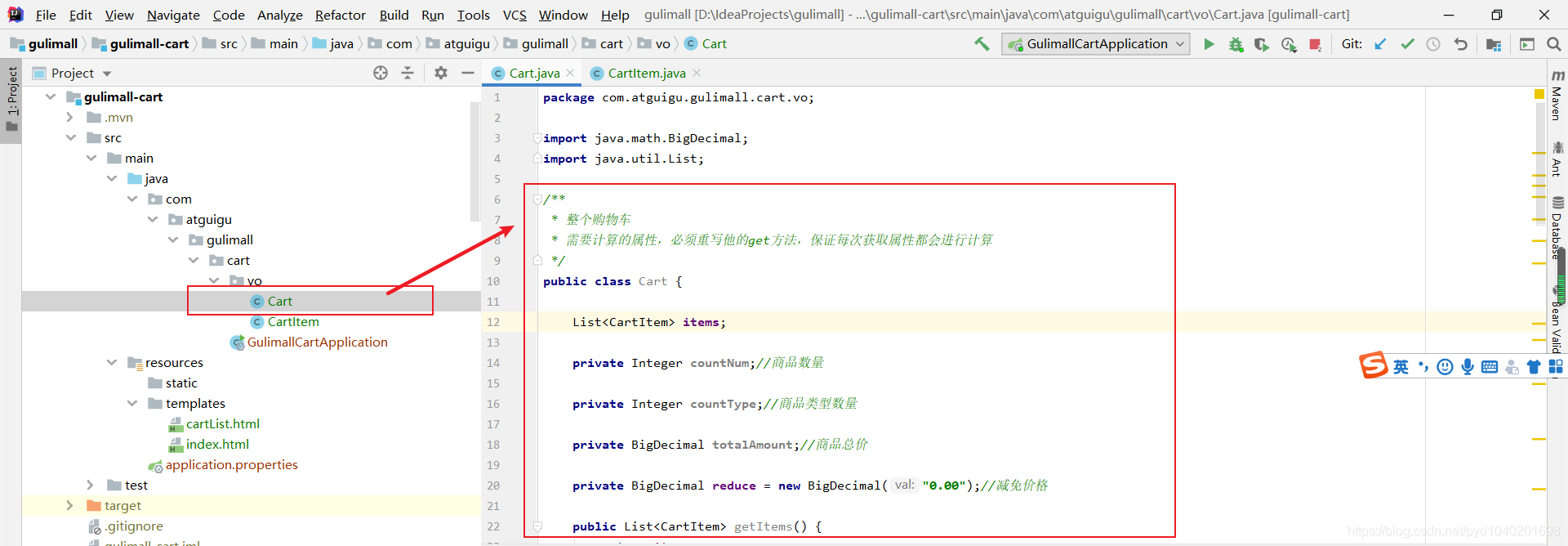Open the Ant tool window

pos(1557,159)
